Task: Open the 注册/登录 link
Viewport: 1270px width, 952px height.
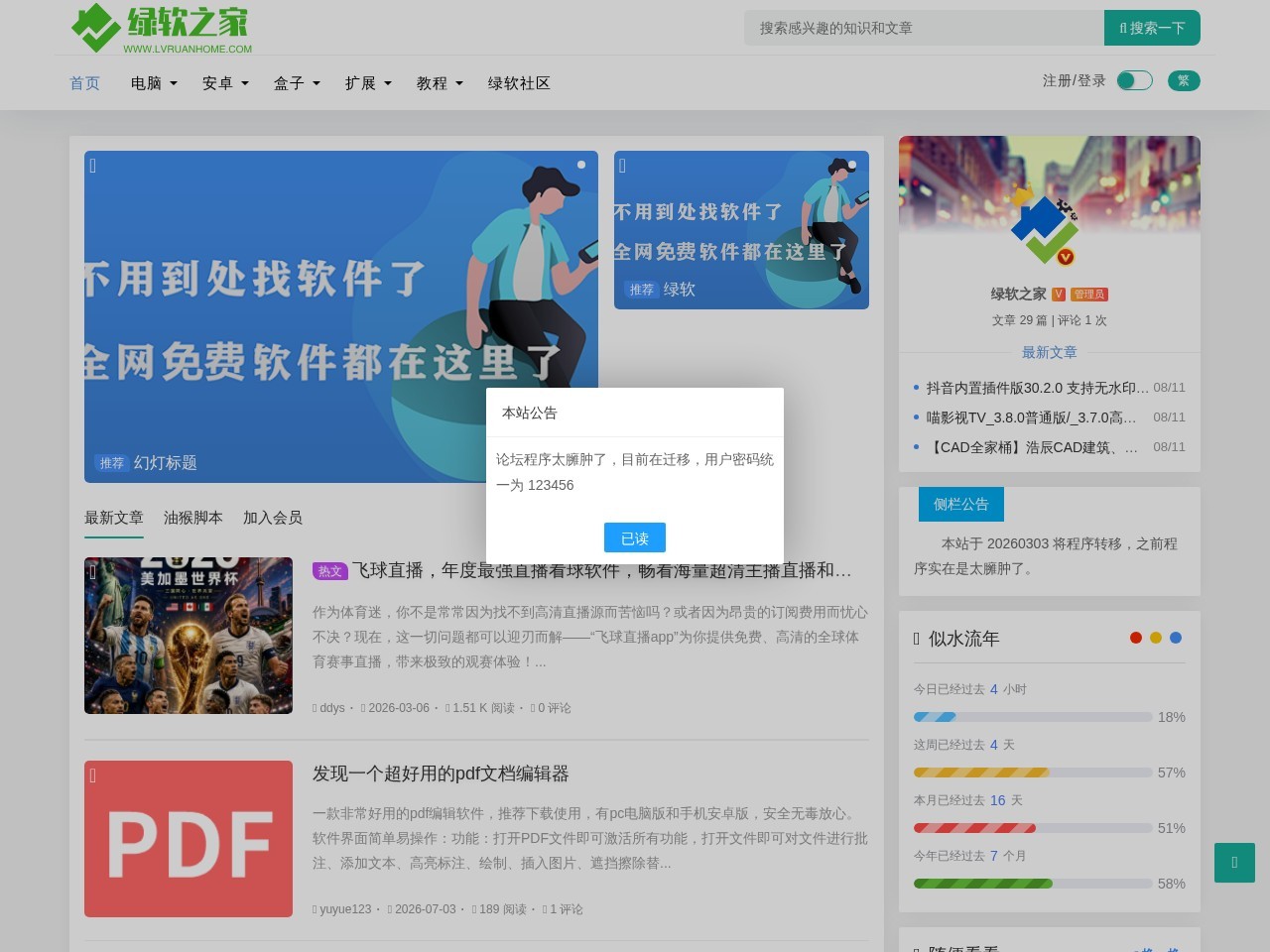Action: click(1074, 80)
